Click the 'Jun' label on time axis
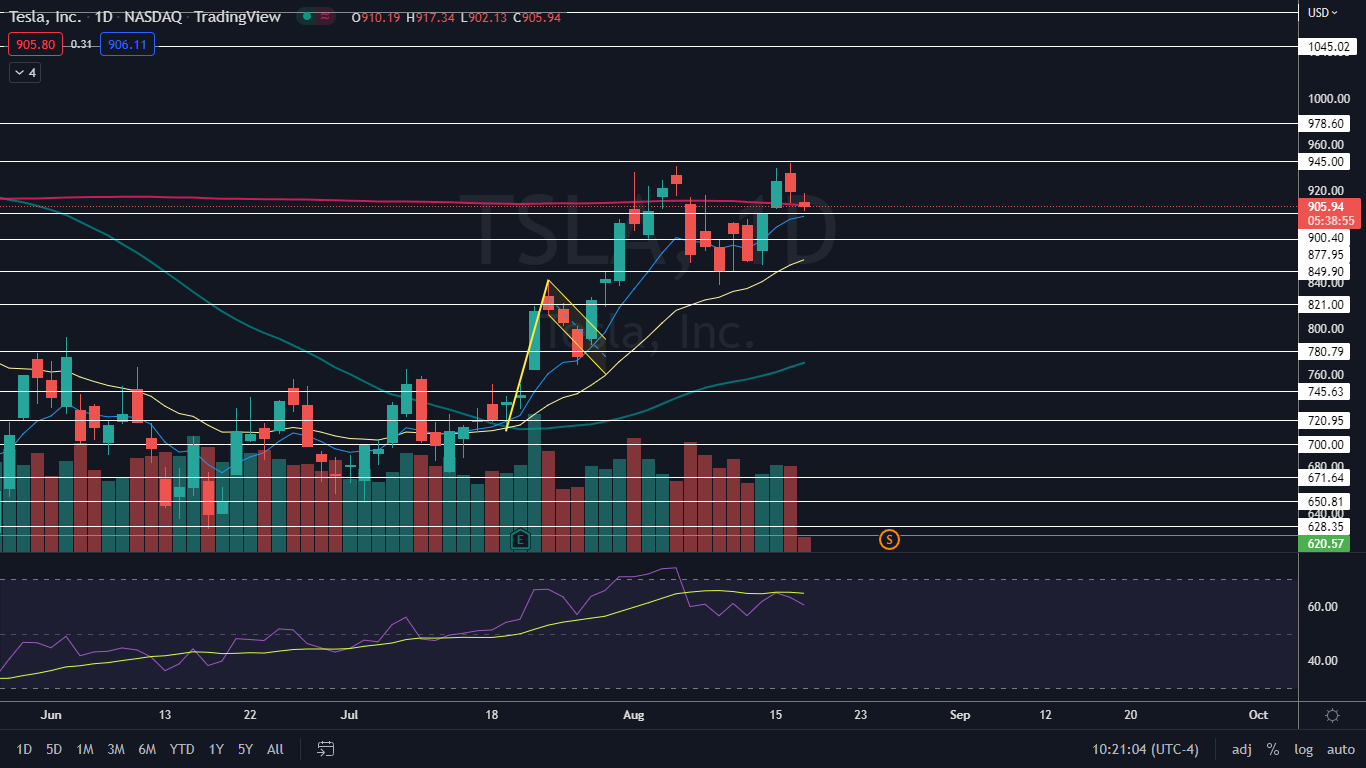Image resolution: width=1366 pixels, height=768 pixels. point(53,715)
